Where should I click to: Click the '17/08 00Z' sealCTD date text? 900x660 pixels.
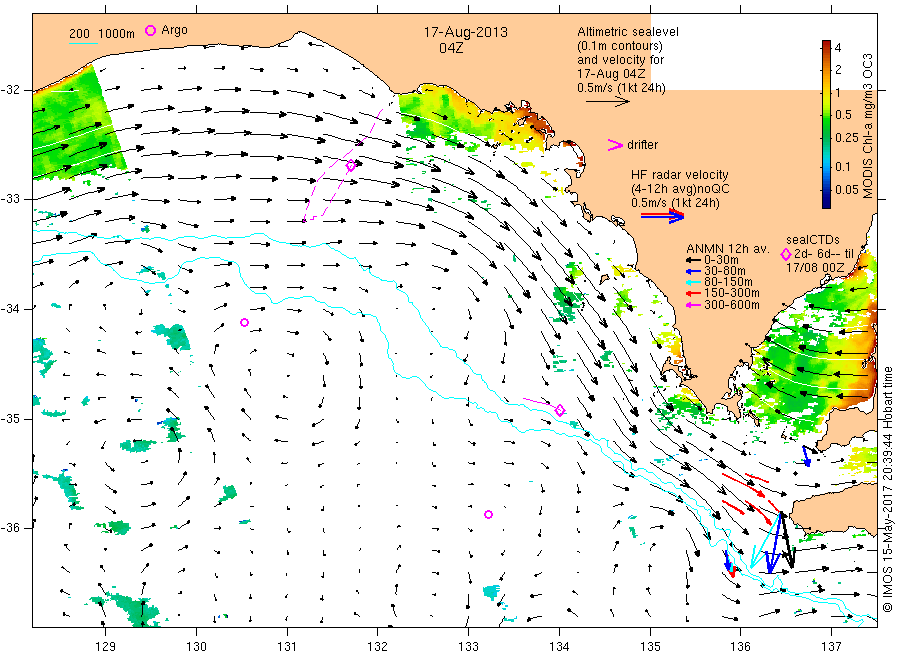pyautogui.click(x=814, y=268)
